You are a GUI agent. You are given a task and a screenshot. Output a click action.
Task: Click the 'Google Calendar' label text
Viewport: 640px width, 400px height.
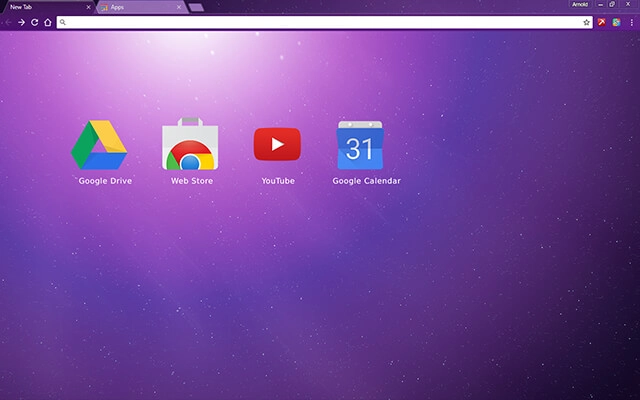coord(367,181)
